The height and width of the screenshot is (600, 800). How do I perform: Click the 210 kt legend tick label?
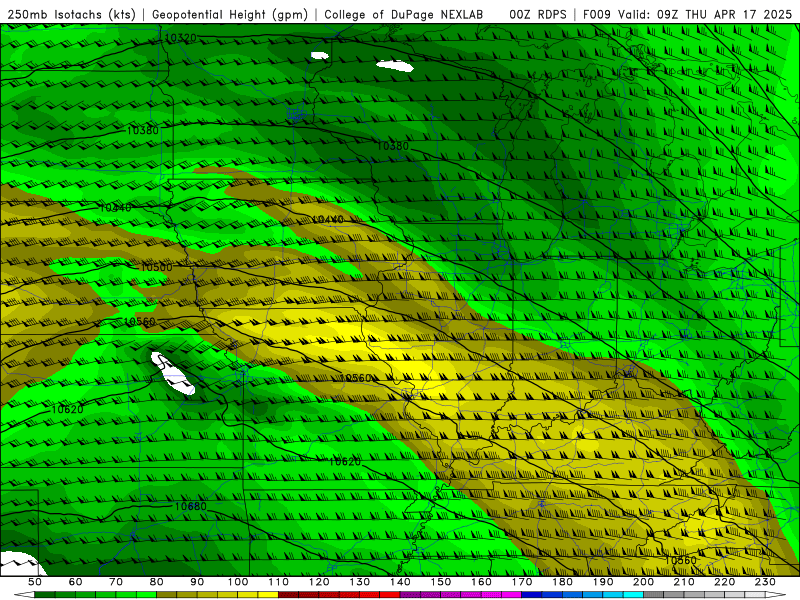[684, 582]
